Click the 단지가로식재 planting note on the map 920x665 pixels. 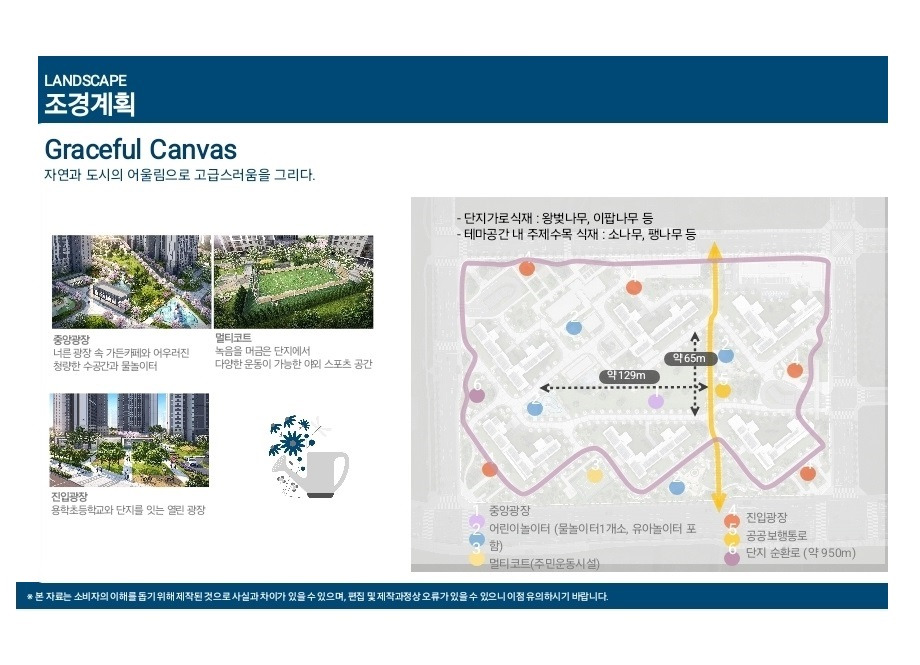coord(554,218)
